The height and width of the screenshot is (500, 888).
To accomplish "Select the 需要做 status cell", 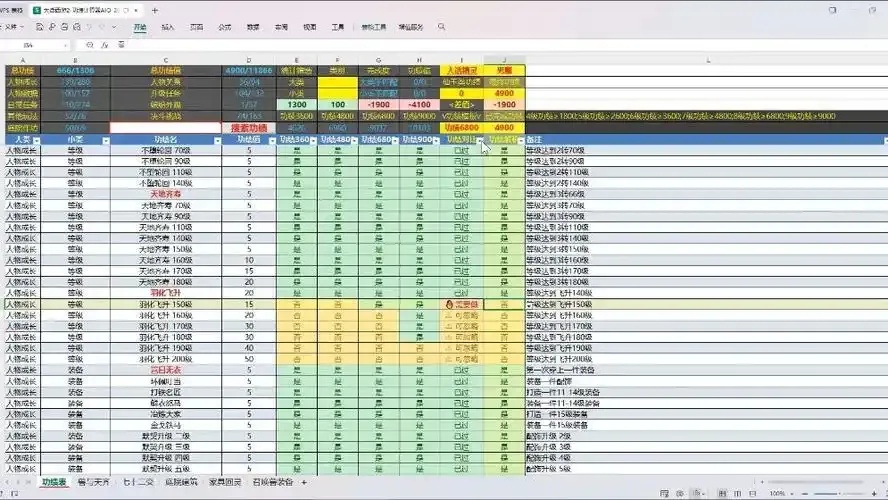I will pos(462,305).
